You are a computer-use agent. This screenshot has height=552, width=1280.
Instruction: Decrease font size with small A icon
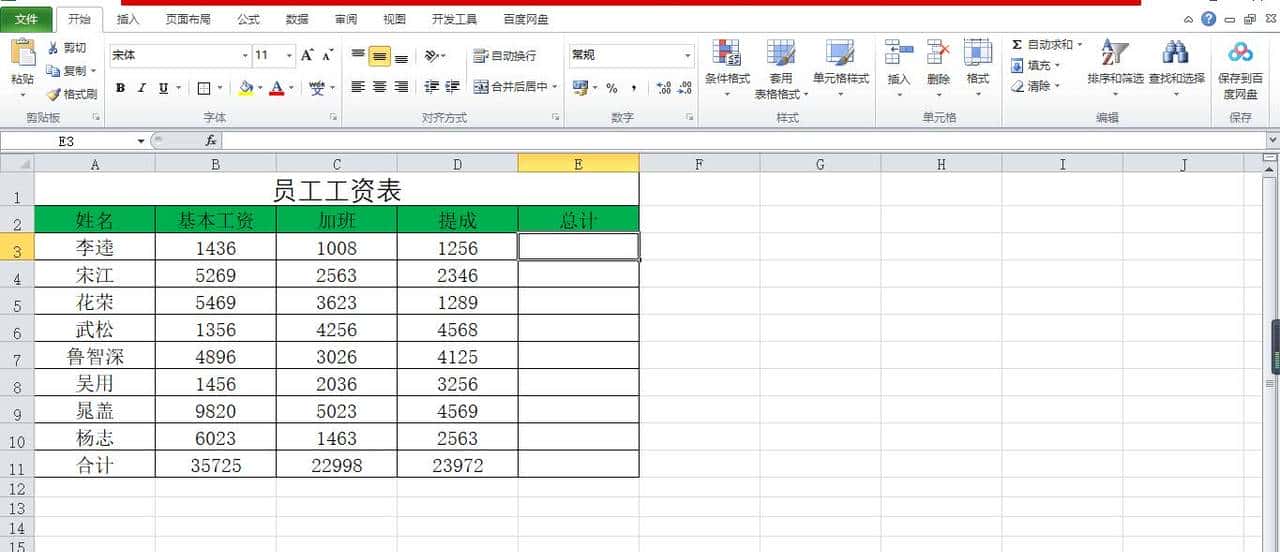pyautogui.click(x=328, y=55)
